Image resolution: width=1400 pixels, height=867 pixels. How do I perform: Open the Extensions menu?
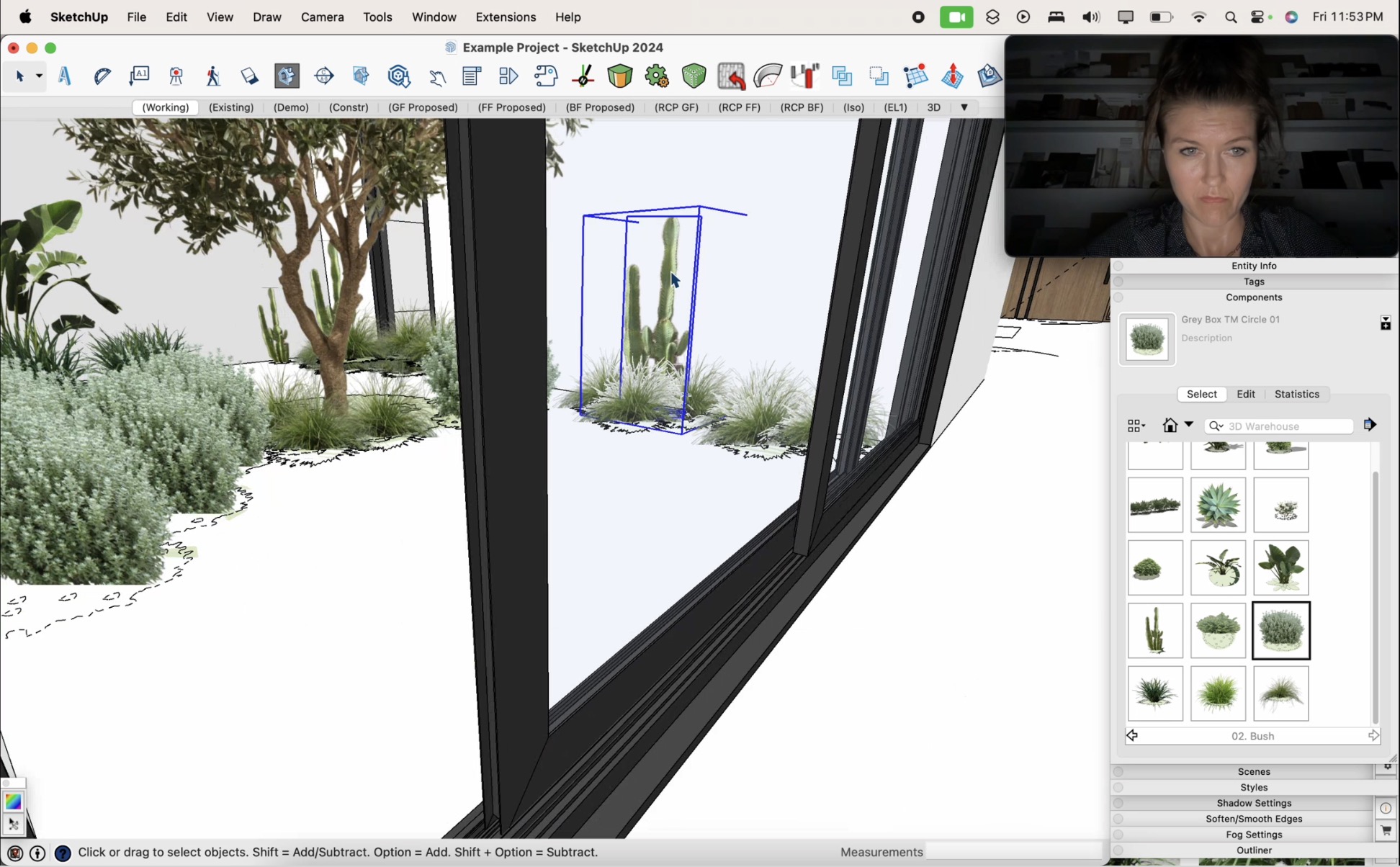click(x=506, y=17)
